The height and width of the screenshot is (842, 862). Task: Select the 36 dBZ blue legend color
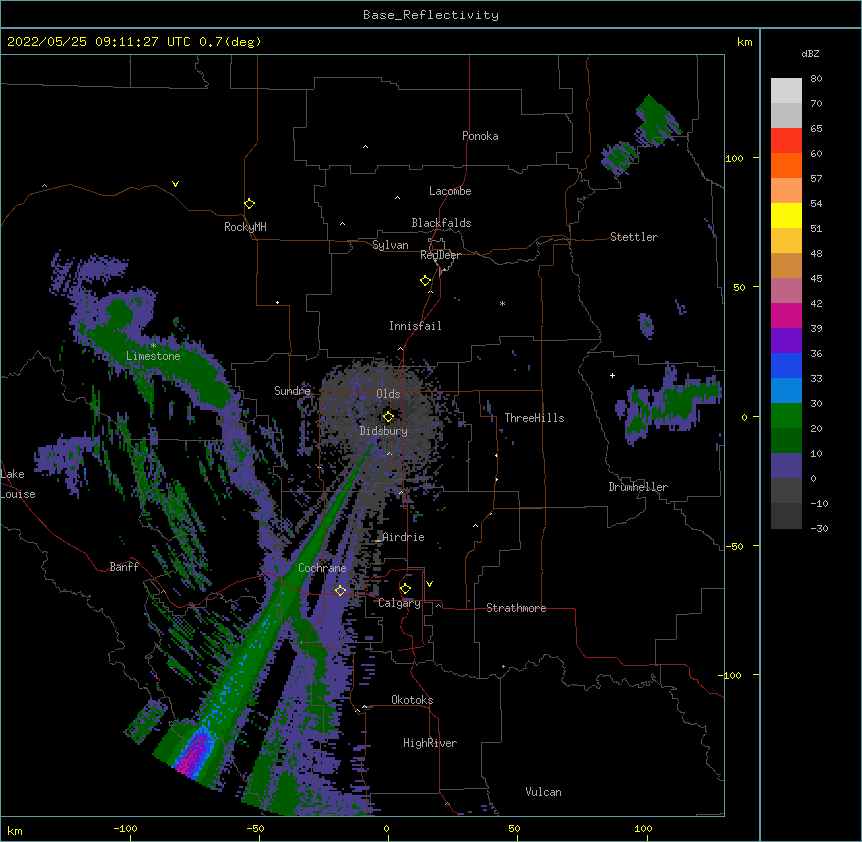point(786,365)
